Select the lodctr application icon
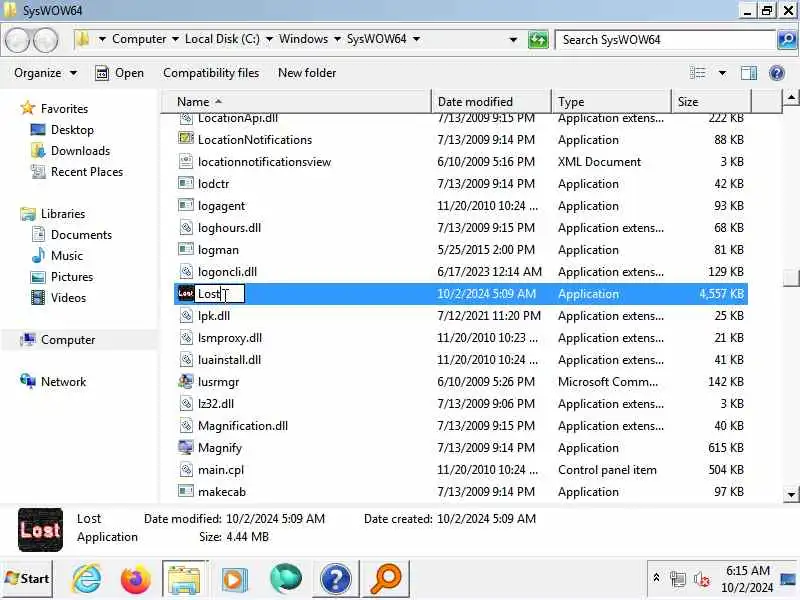Screen dimensions: 800x600 (x=186, y=183)
